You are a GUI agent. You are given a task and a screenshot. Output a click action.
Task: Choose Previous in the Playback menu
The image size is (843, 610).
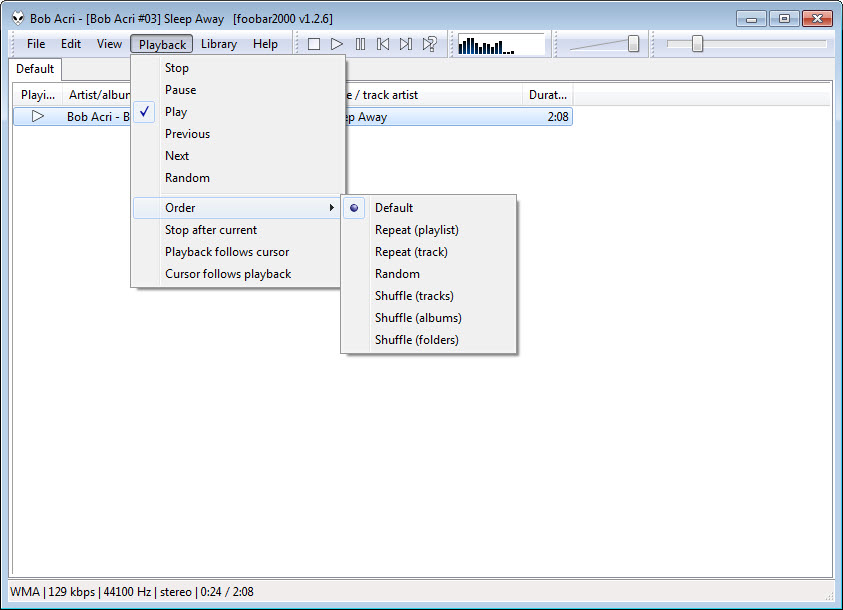pyautogui.click(x=238, y=134)
